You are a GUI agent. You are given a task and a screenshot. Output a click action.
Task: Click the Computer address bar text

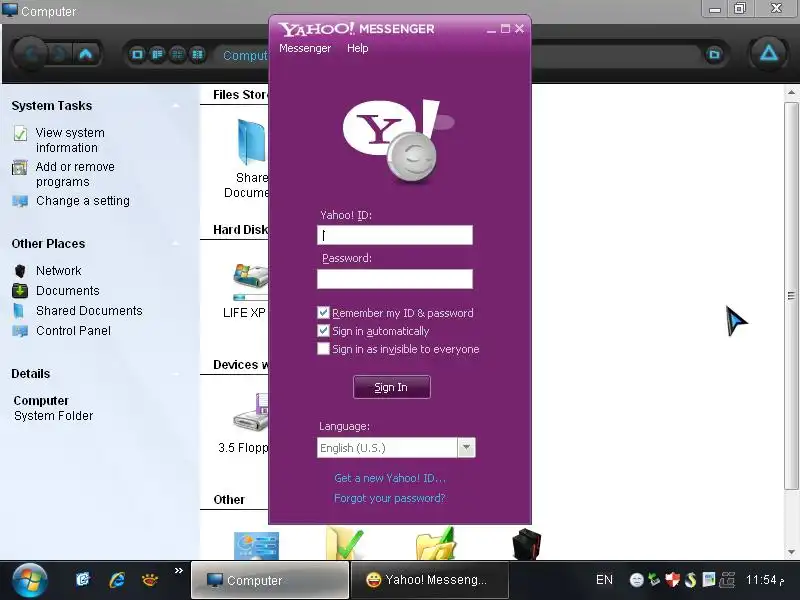pyautogui.click(x=245, y=55)
